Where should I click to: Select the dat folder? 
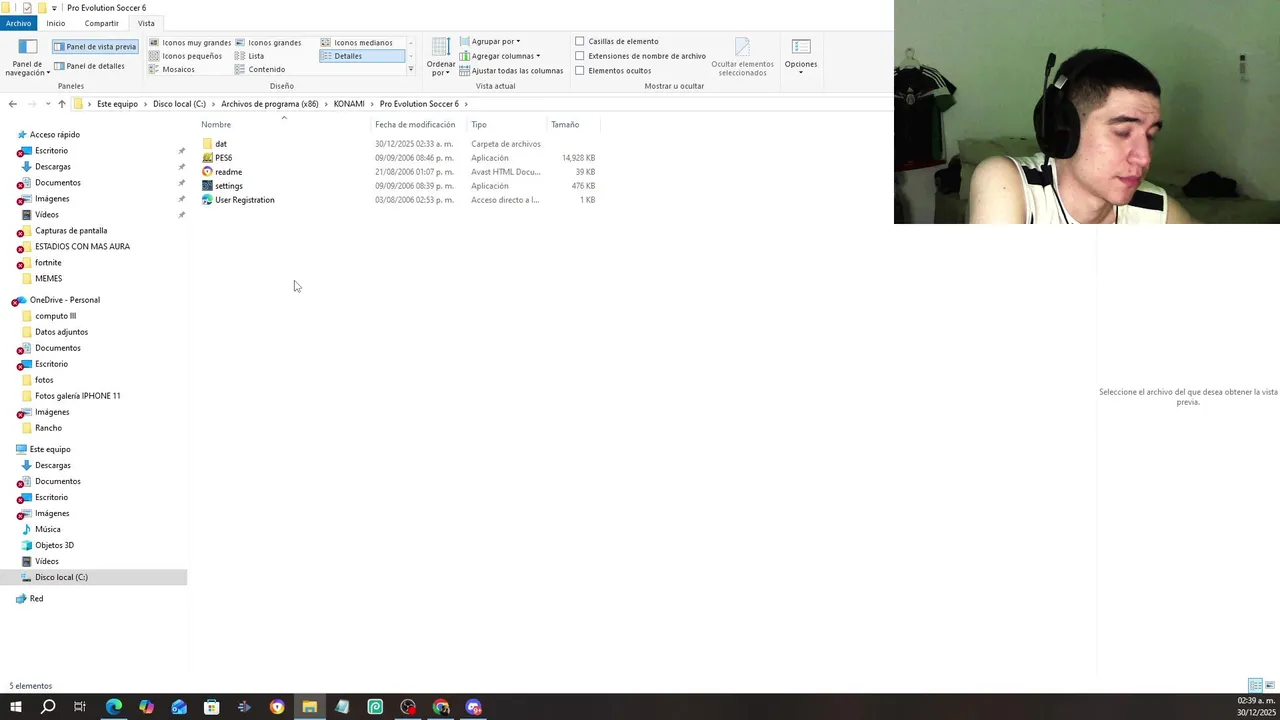pyautogui.click(x=221, y=144)
